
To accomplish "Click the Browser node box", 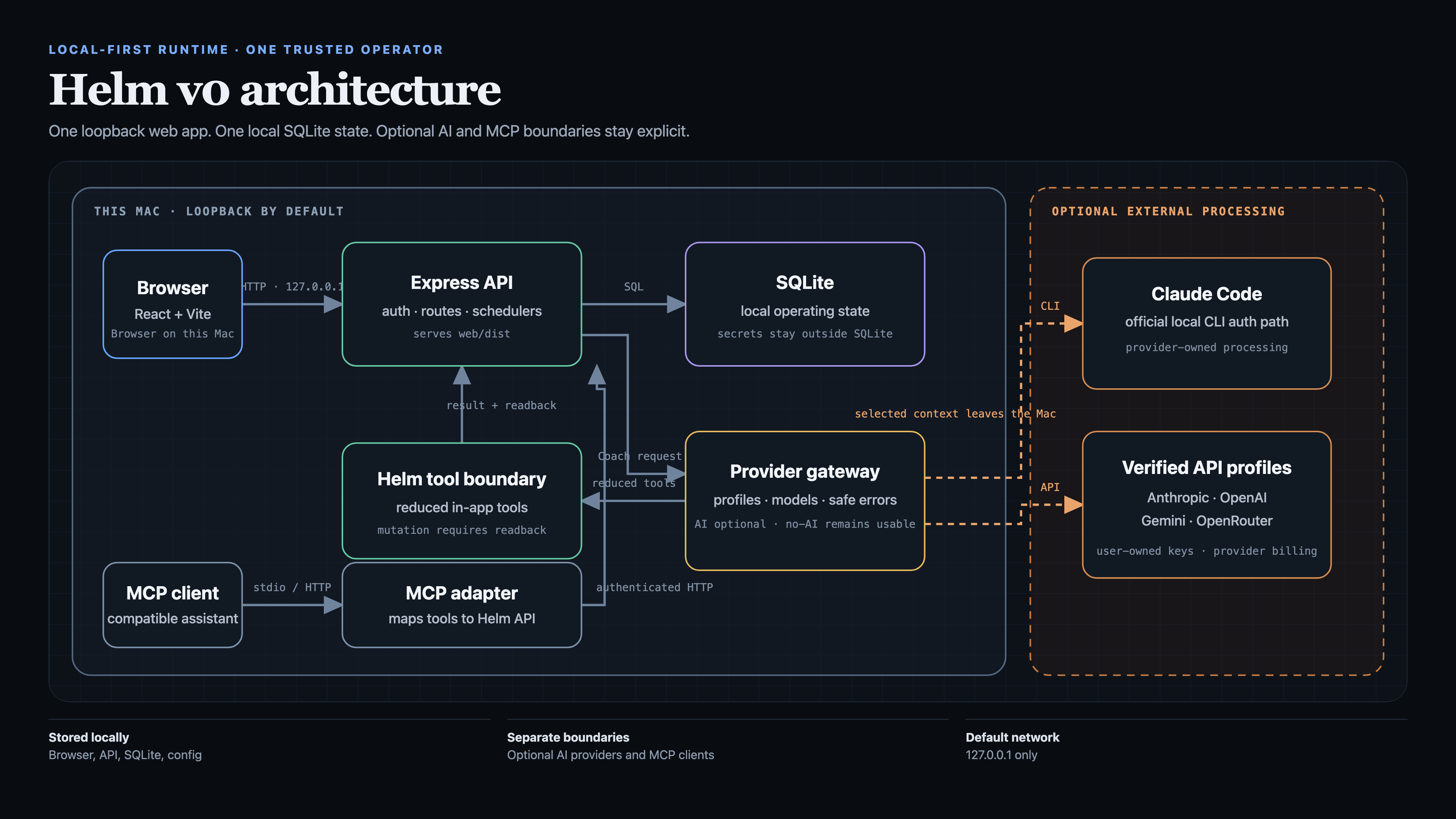I will point(173,304).
